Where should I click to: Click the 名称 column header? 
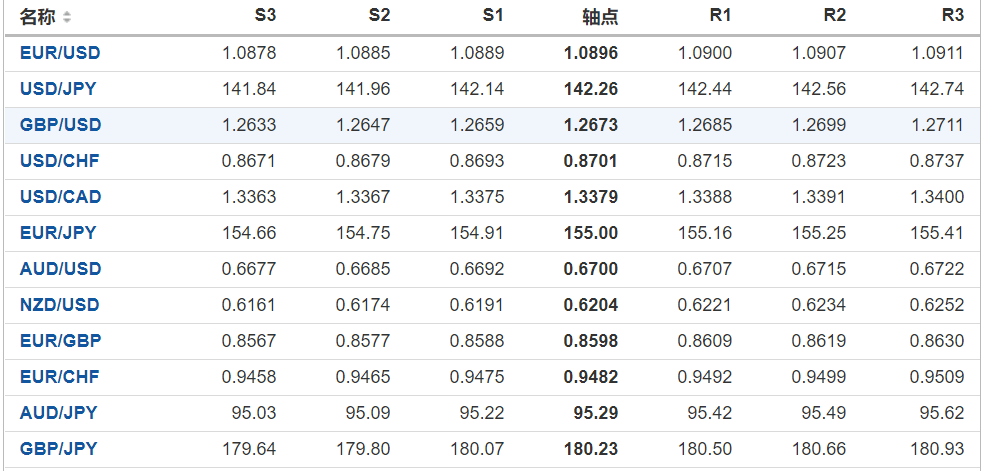click(x=38, y=17)
